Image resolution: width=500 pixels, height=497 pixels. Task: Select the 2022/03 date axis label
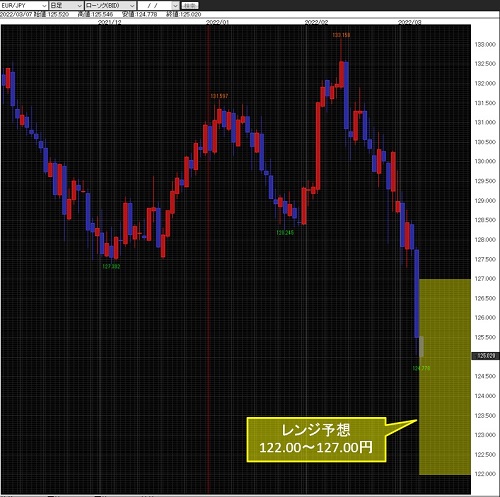(410, 22)
